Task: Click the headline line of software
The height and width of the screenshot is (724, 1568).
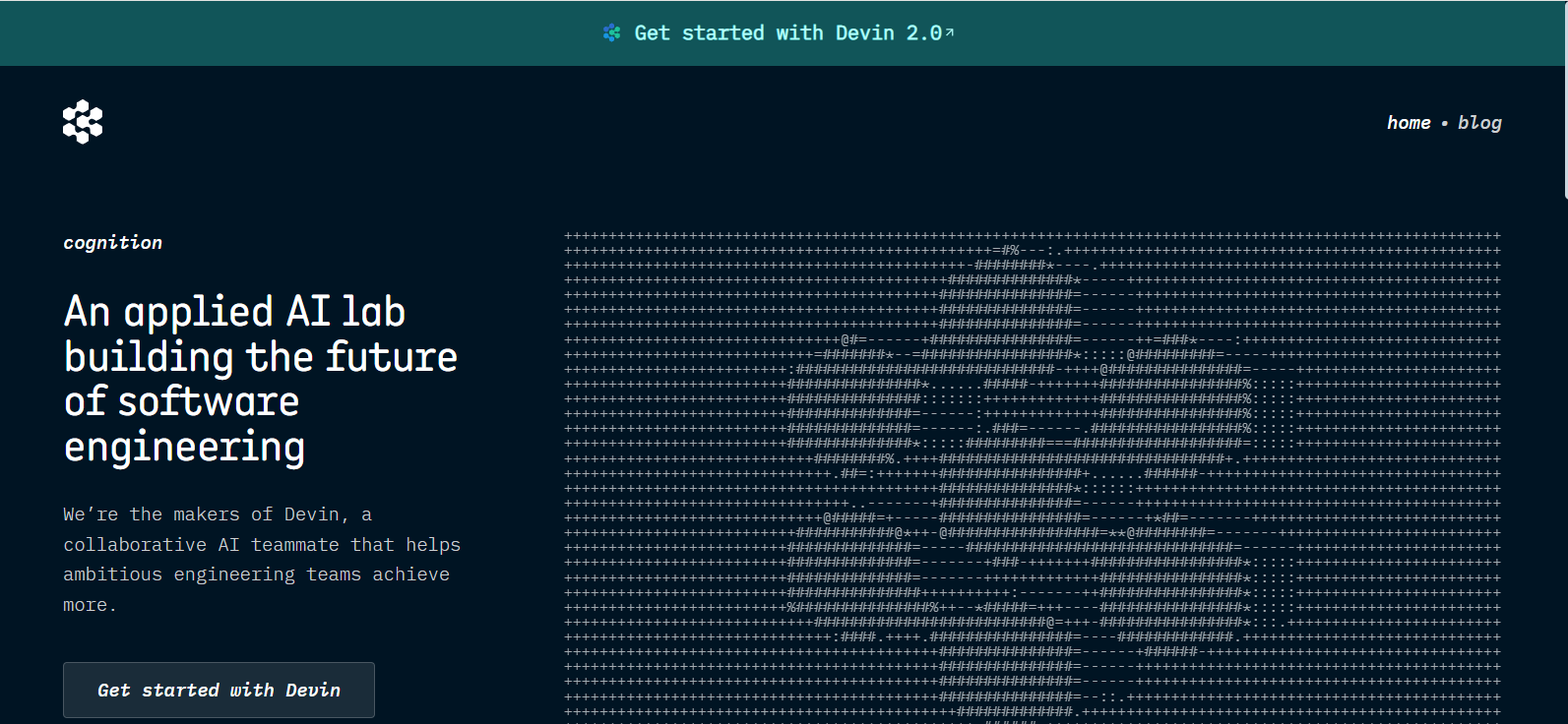Action: click(x=181, y=402)
